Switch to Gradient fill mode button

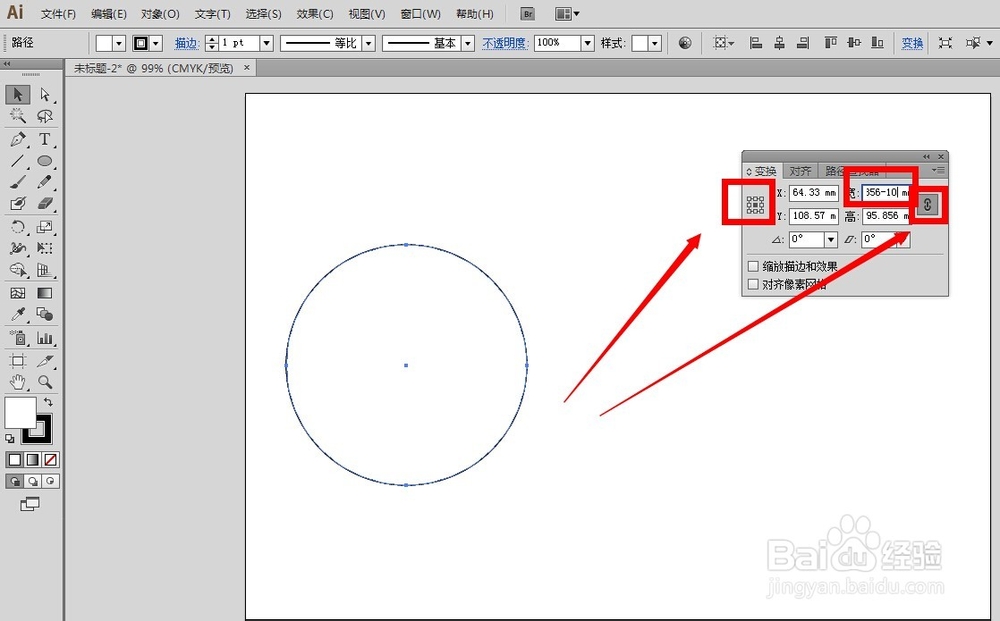pyautogui.click(x=33, y=460)
